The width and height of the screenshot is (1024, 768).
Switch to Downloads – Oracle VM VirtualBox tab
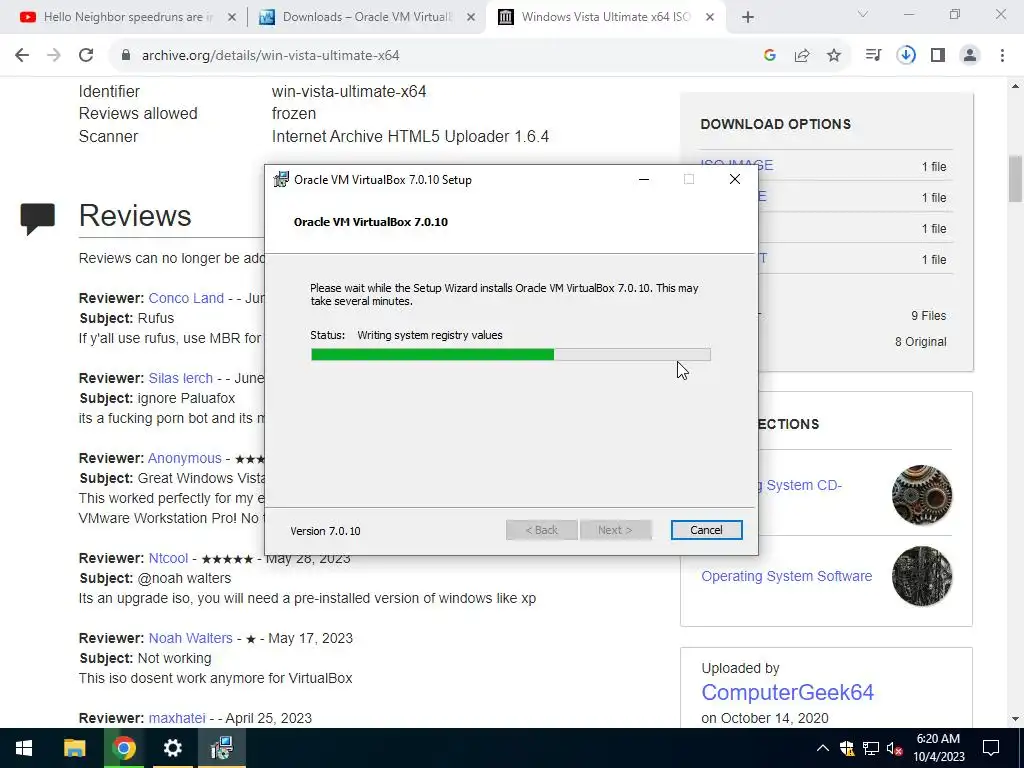point(366,17)
